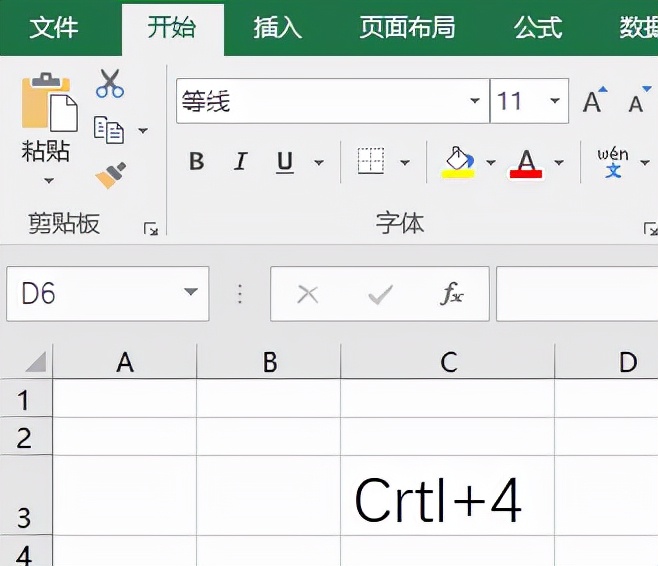Click the 粘贴 paste button label
The height and width of the screenshot is (566, 658).
click(x=45, y=151)
